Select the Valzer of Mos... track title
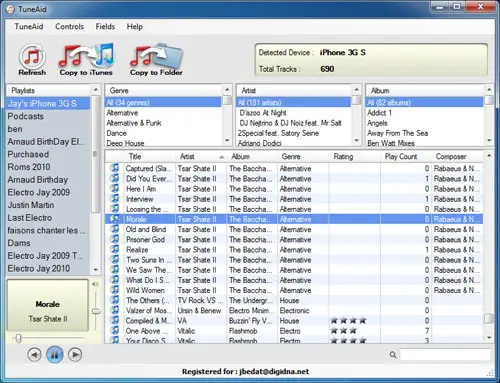The image size is (500, 383). [149, 310]
